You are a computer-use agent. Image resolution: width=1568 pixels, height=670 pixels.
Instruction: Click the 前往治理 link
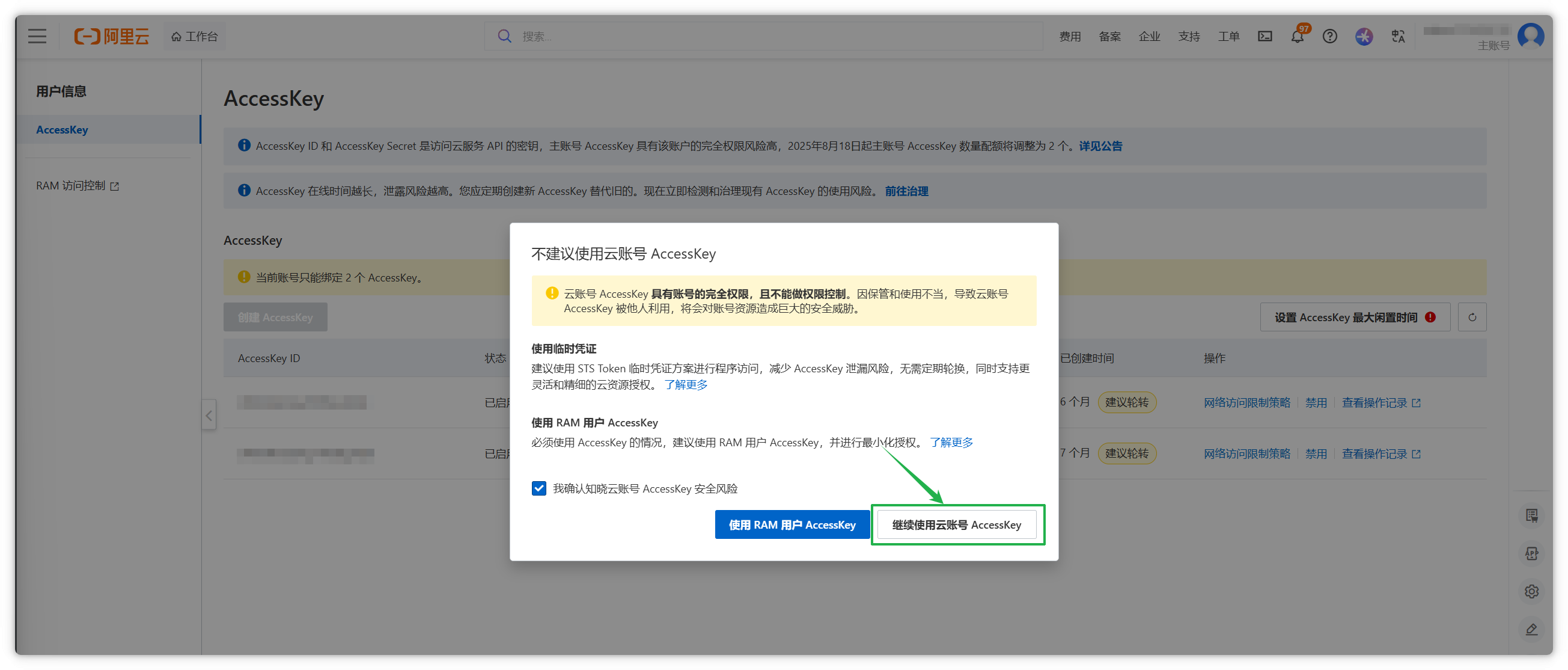click(x=906, y=191)
